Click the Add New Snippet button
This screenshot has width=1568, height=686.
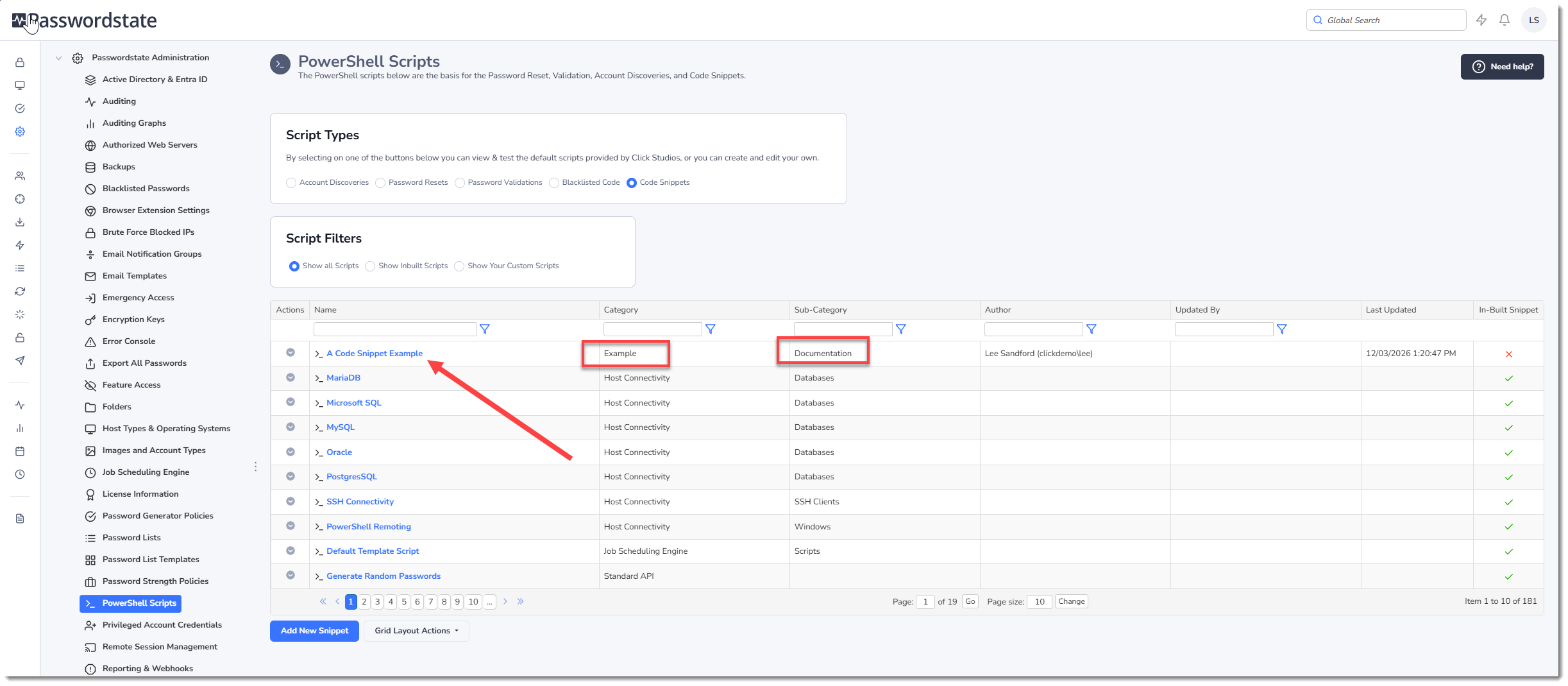coord(314,631)
